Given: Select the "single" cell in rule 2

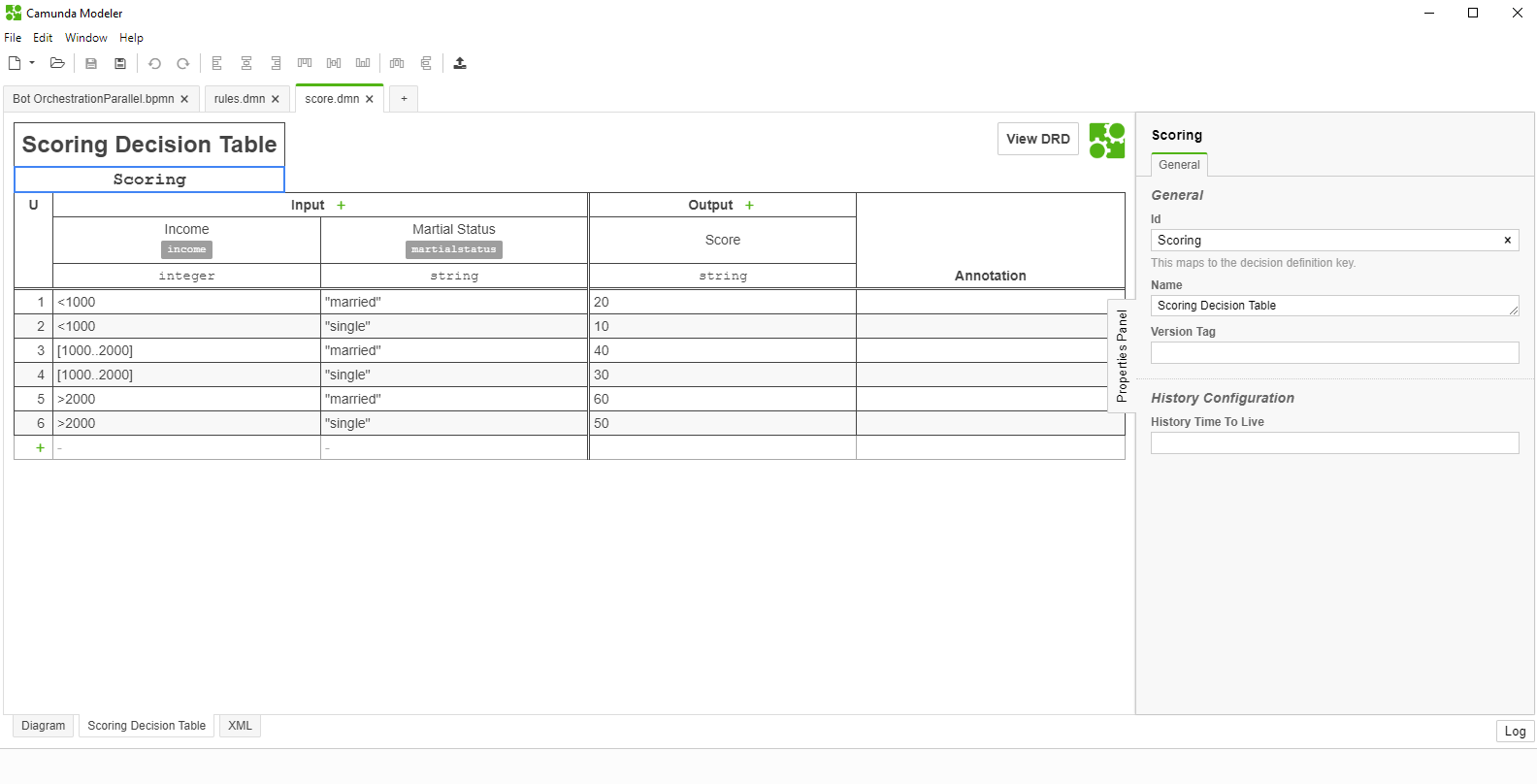Looking at the screenshot, I should coord(454,326).
